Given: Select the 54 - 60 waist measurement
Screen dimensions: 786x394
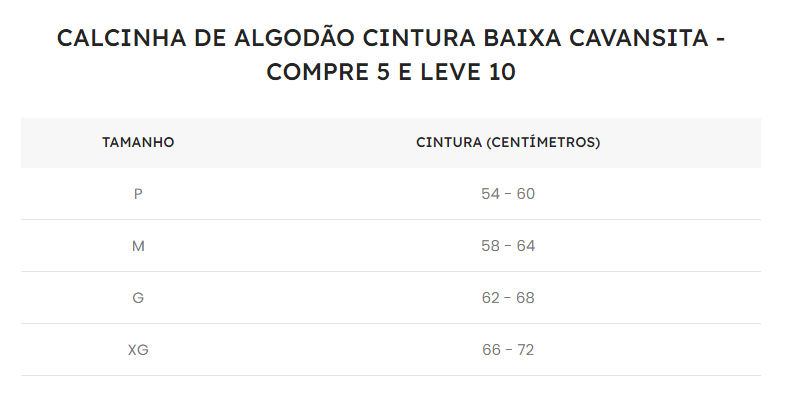Looking at the screenshot, I should (508, 193).
